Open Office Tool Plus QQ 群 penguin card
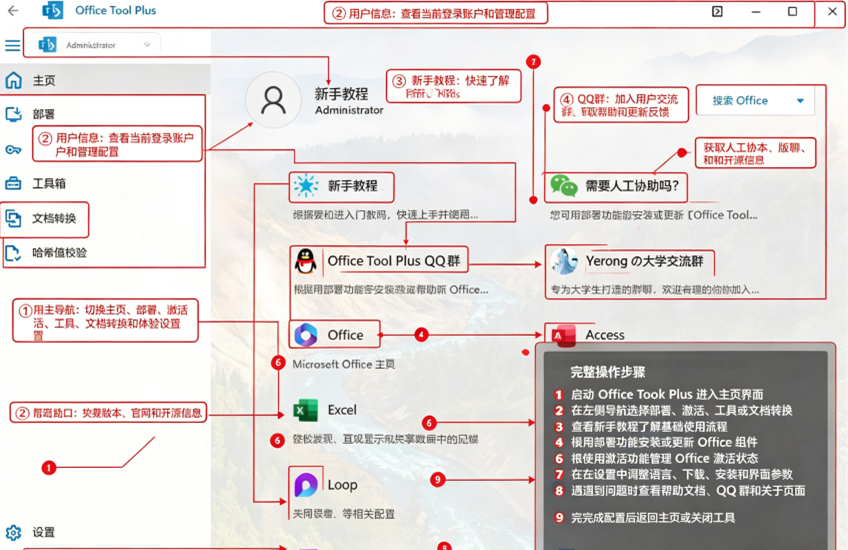The width and height of the screenshot is (848, 550). tap(379, 261)
